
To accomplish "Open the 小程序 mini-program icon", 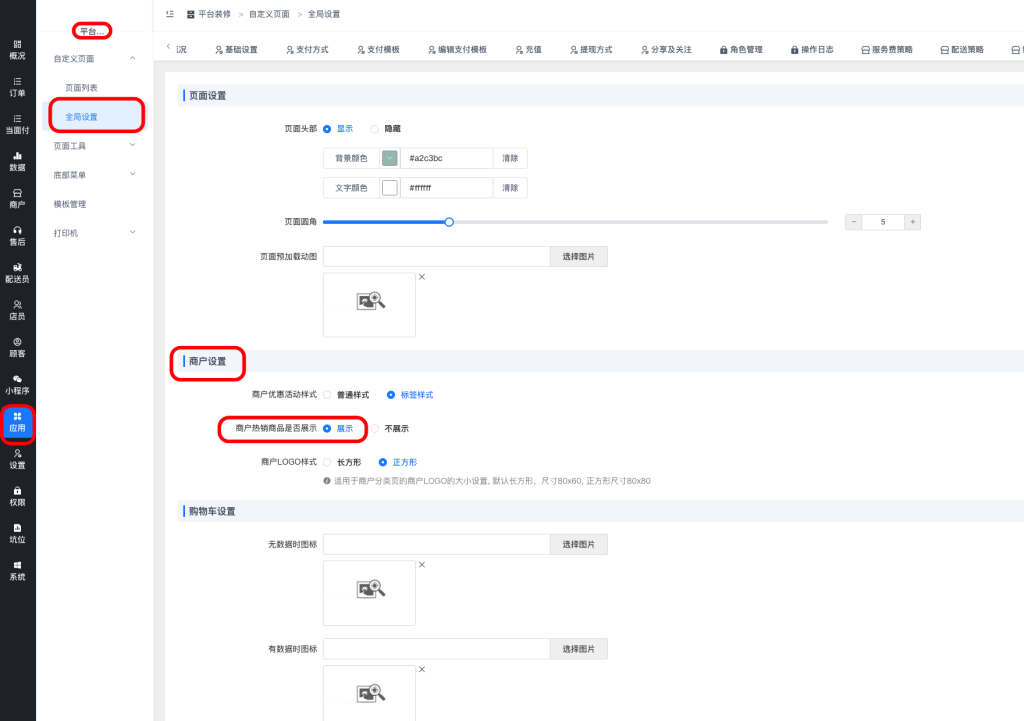I will (17, 384).
